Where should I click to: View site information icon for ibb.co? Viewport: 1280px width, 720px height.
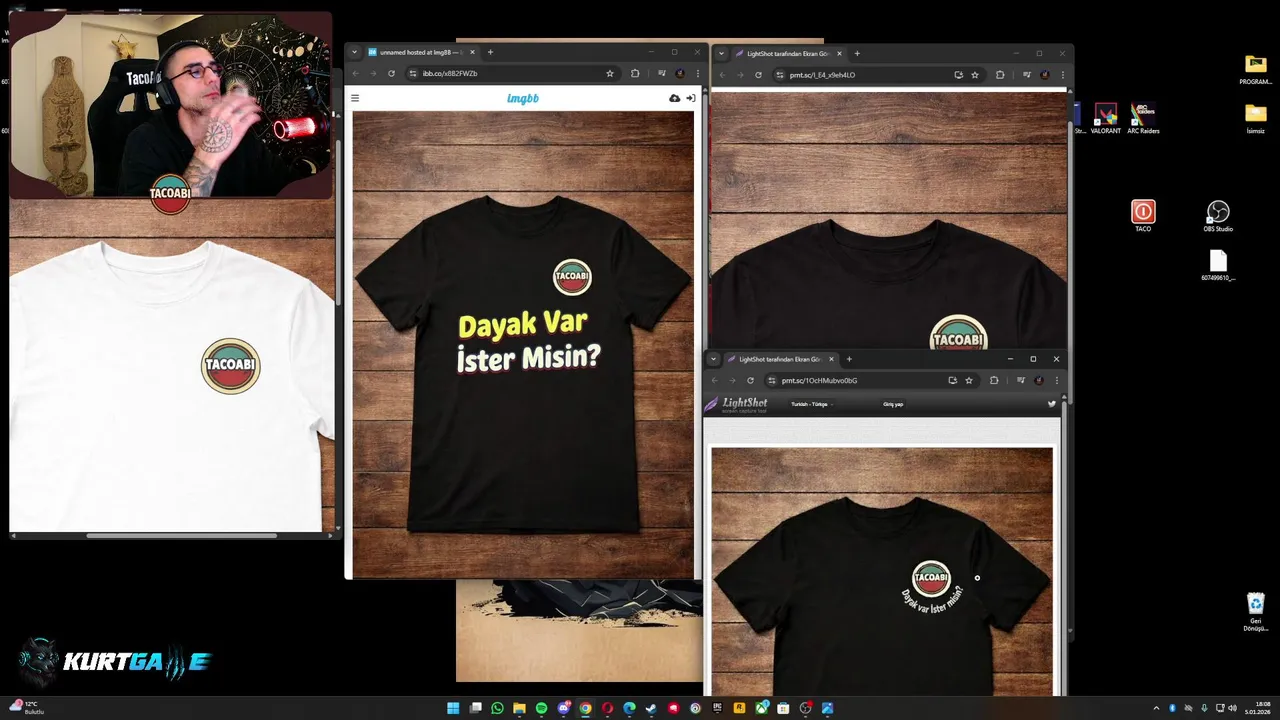point(413,73)
